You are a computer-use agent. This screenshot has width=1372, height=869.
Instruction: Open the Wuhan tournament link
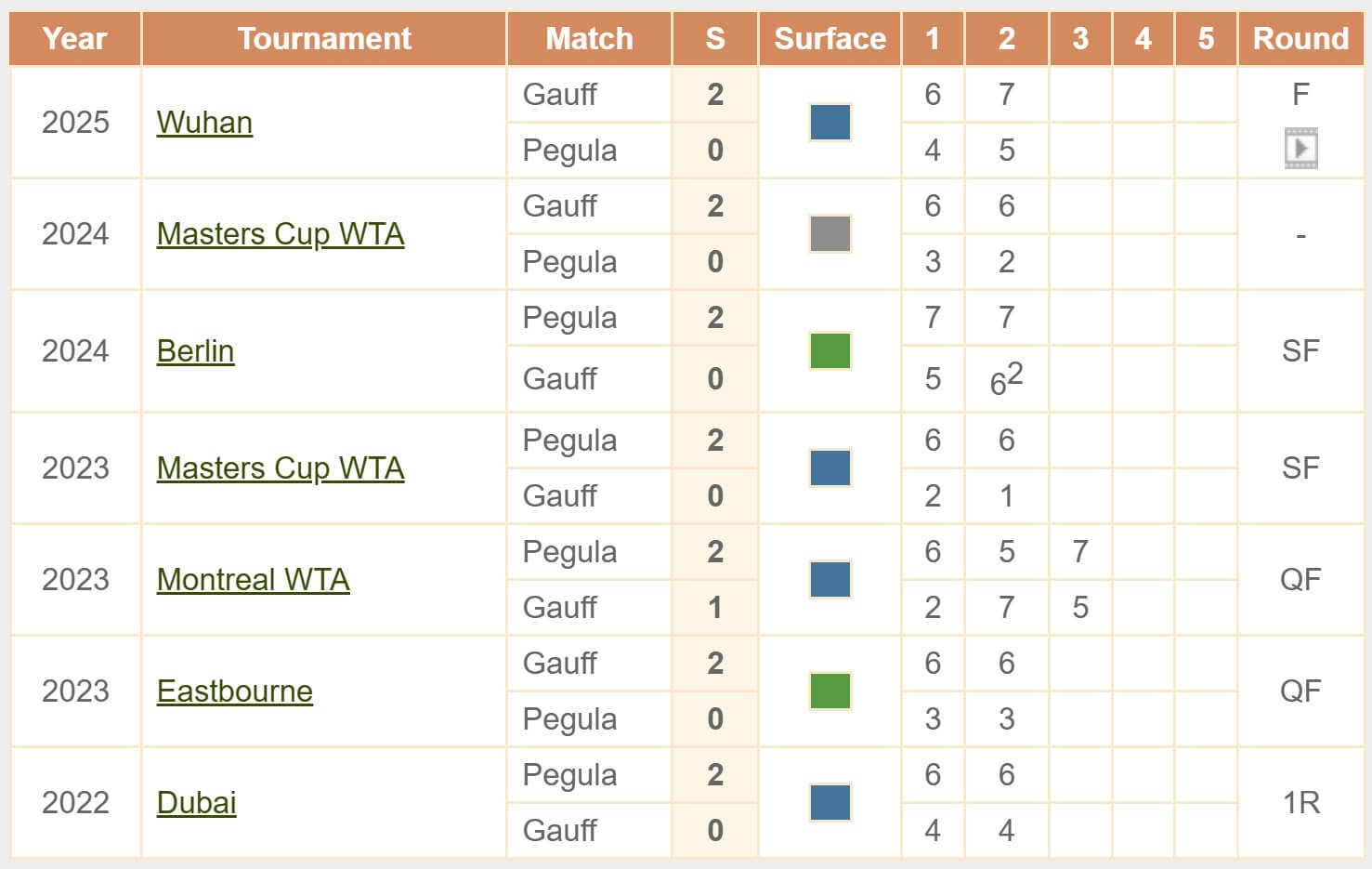pos(203,122)
